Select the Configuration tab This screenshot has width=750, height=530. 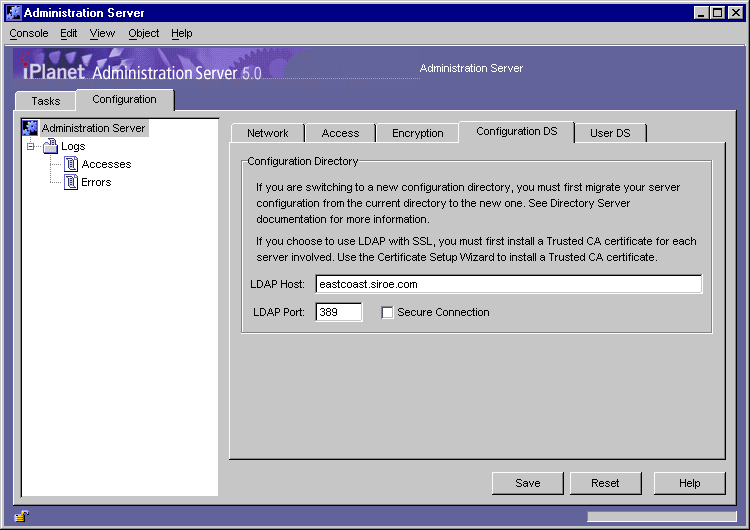point(124,99)
